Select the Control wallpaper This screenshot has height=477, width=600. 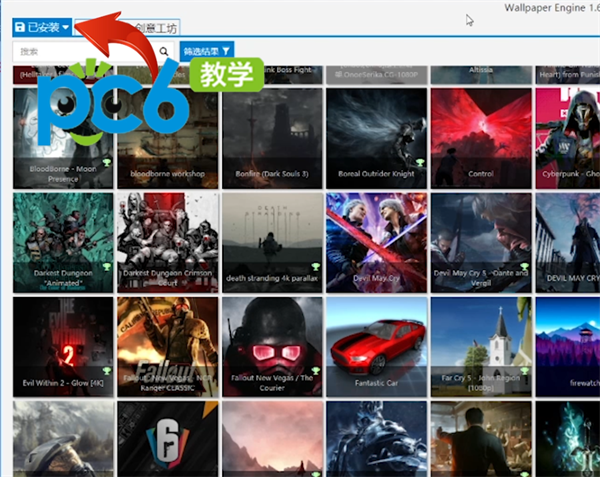(481, 138)
